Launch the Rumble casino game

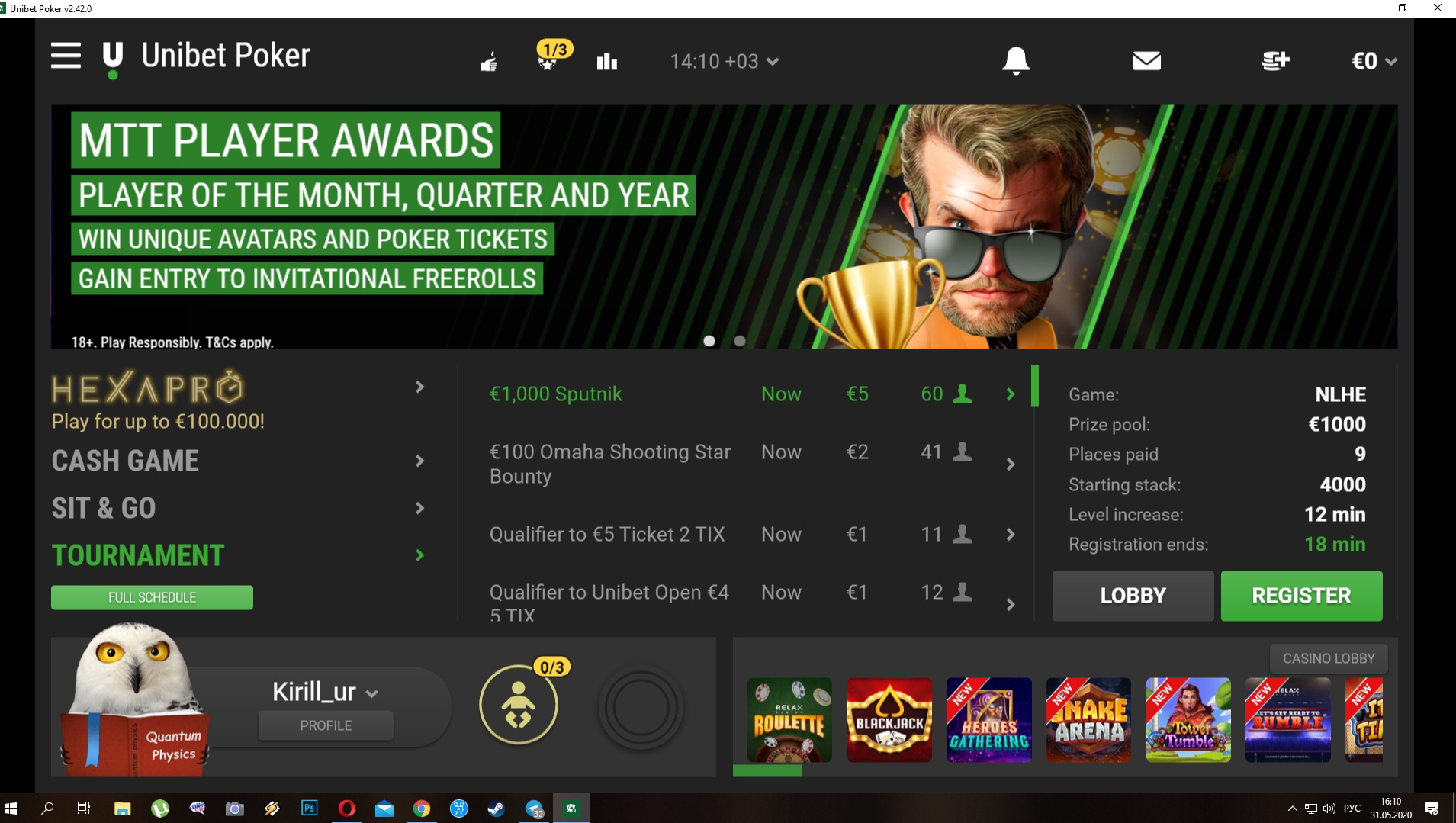click(1287, 719)
